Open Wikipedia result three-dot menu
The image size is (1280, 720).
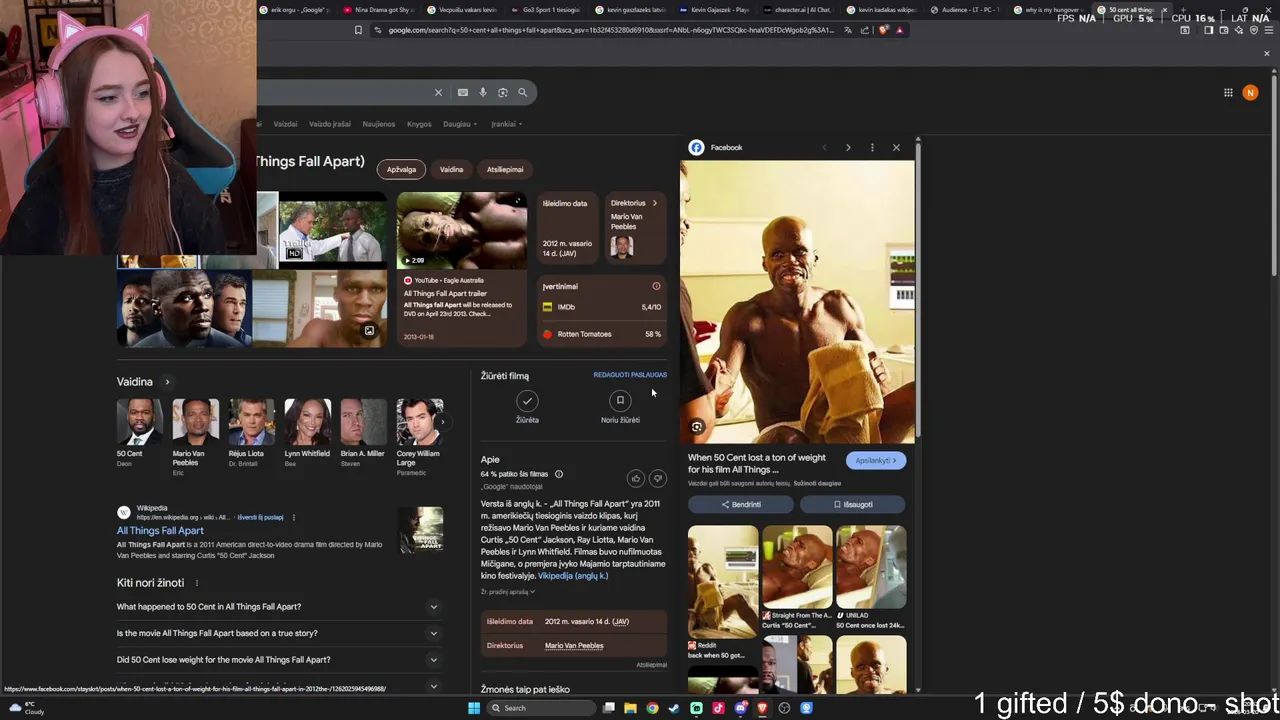point(293,517)
